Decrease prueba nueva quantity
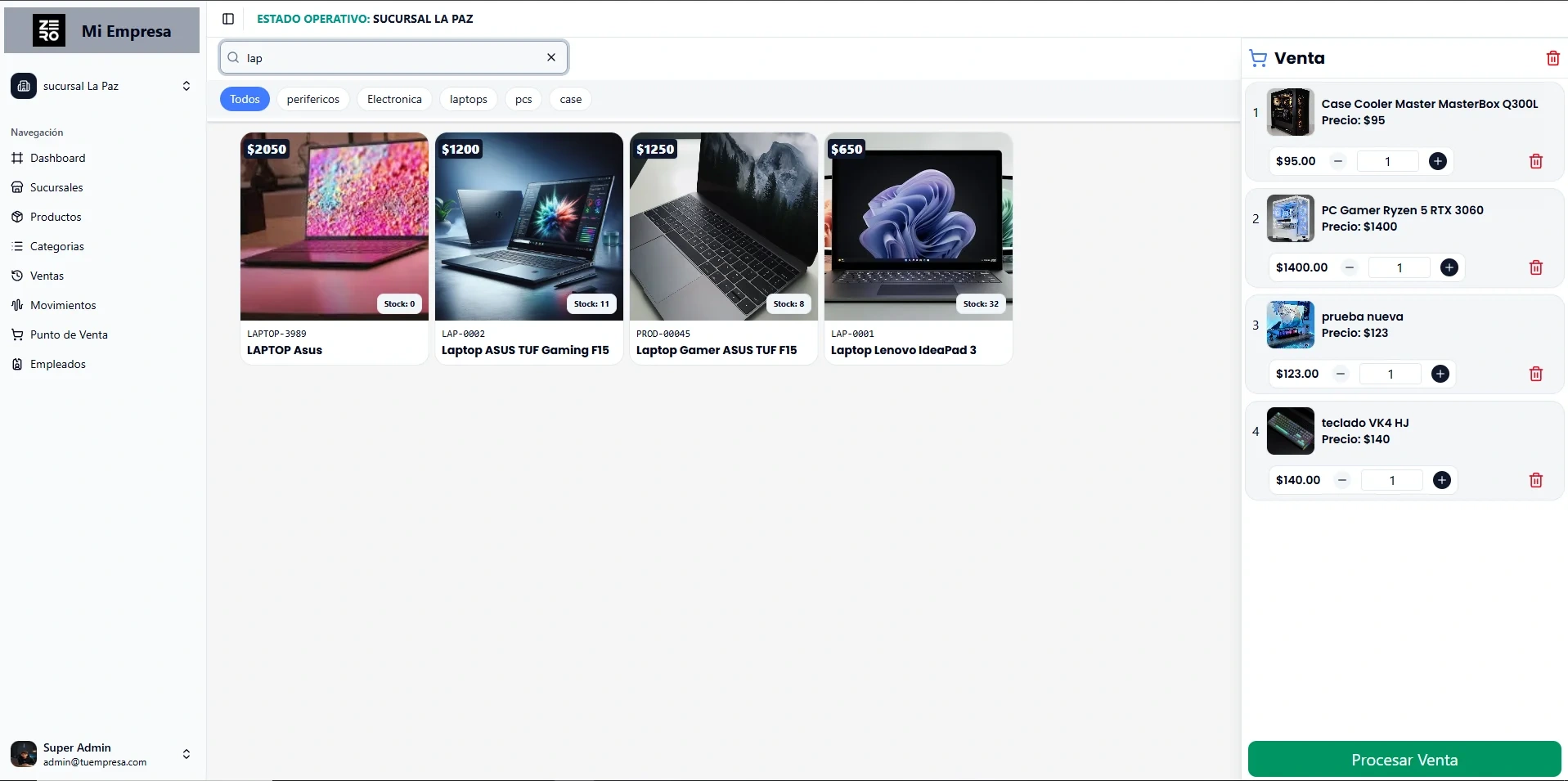This screenshot has width=1568, height=781. [1341, 374]
